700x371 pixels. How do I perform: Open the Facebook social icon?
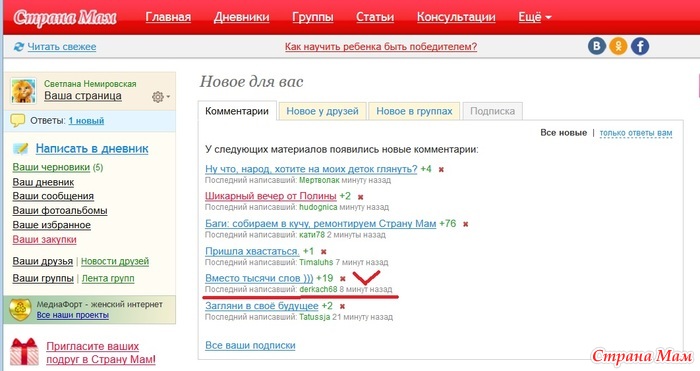coord(640,46)
